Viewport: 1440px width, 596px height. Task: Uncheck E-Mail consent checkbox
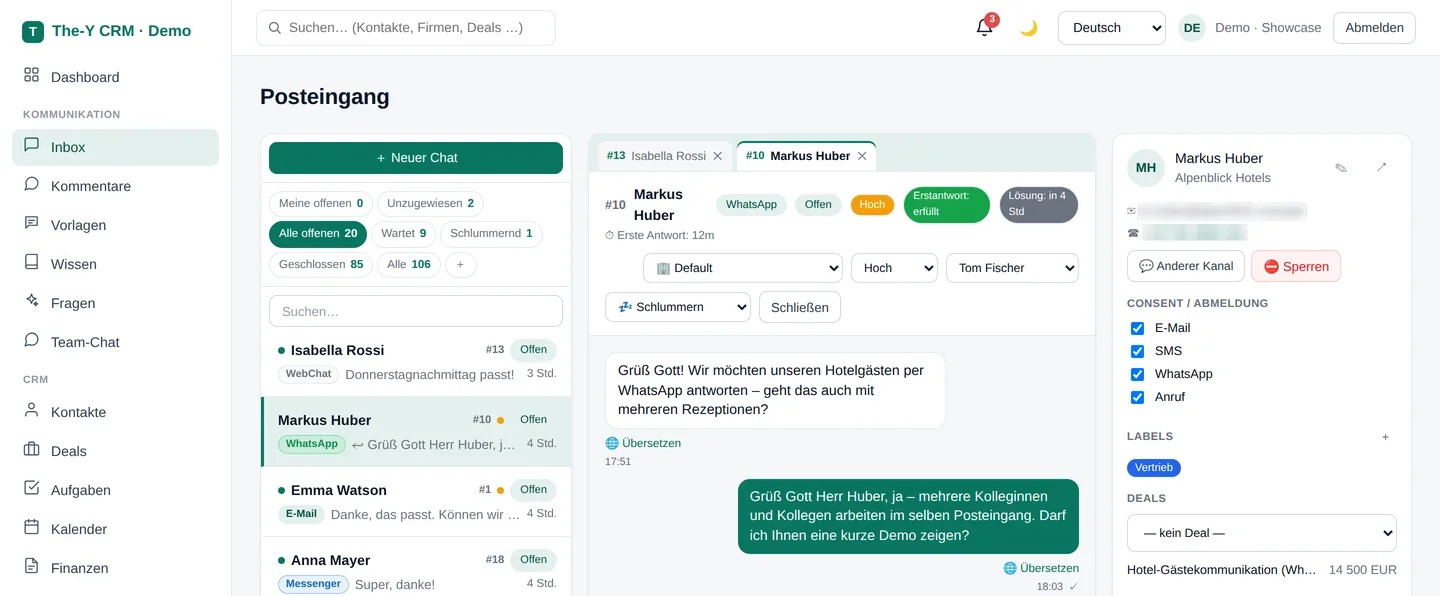[1137, 328]
